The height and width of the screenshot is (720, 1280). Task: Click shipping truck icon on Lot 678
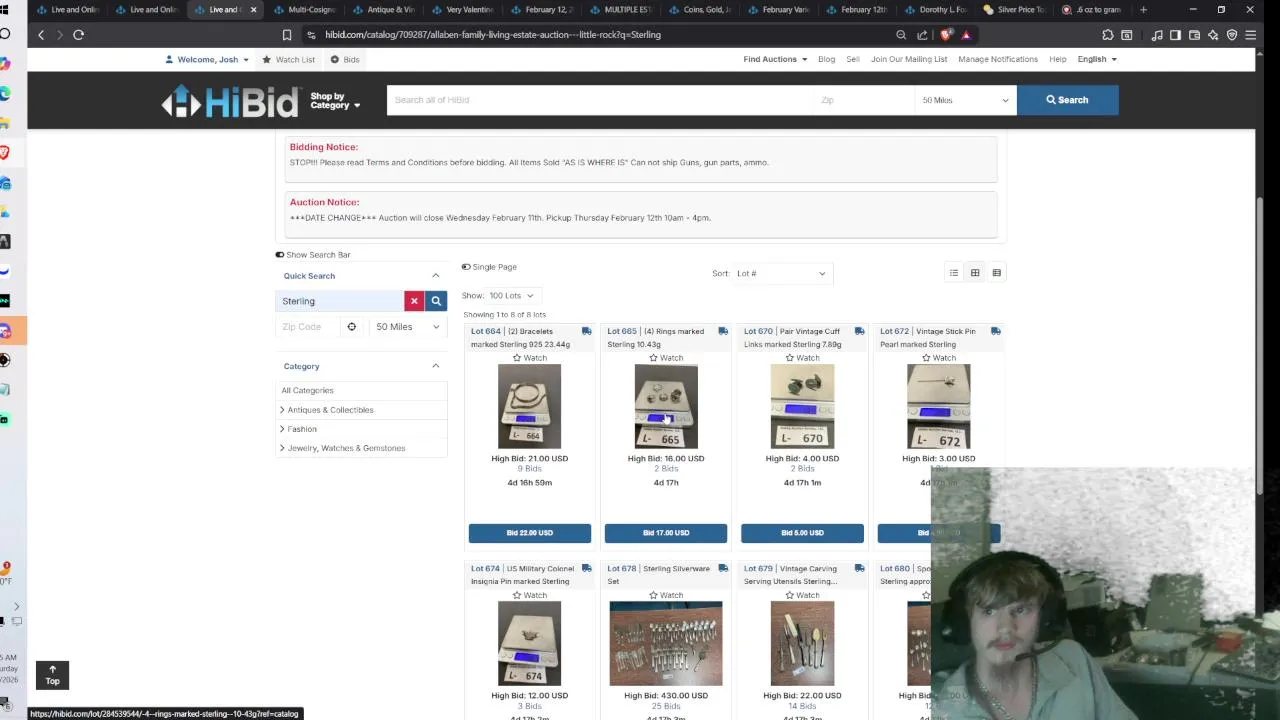[x=723, y=568]
